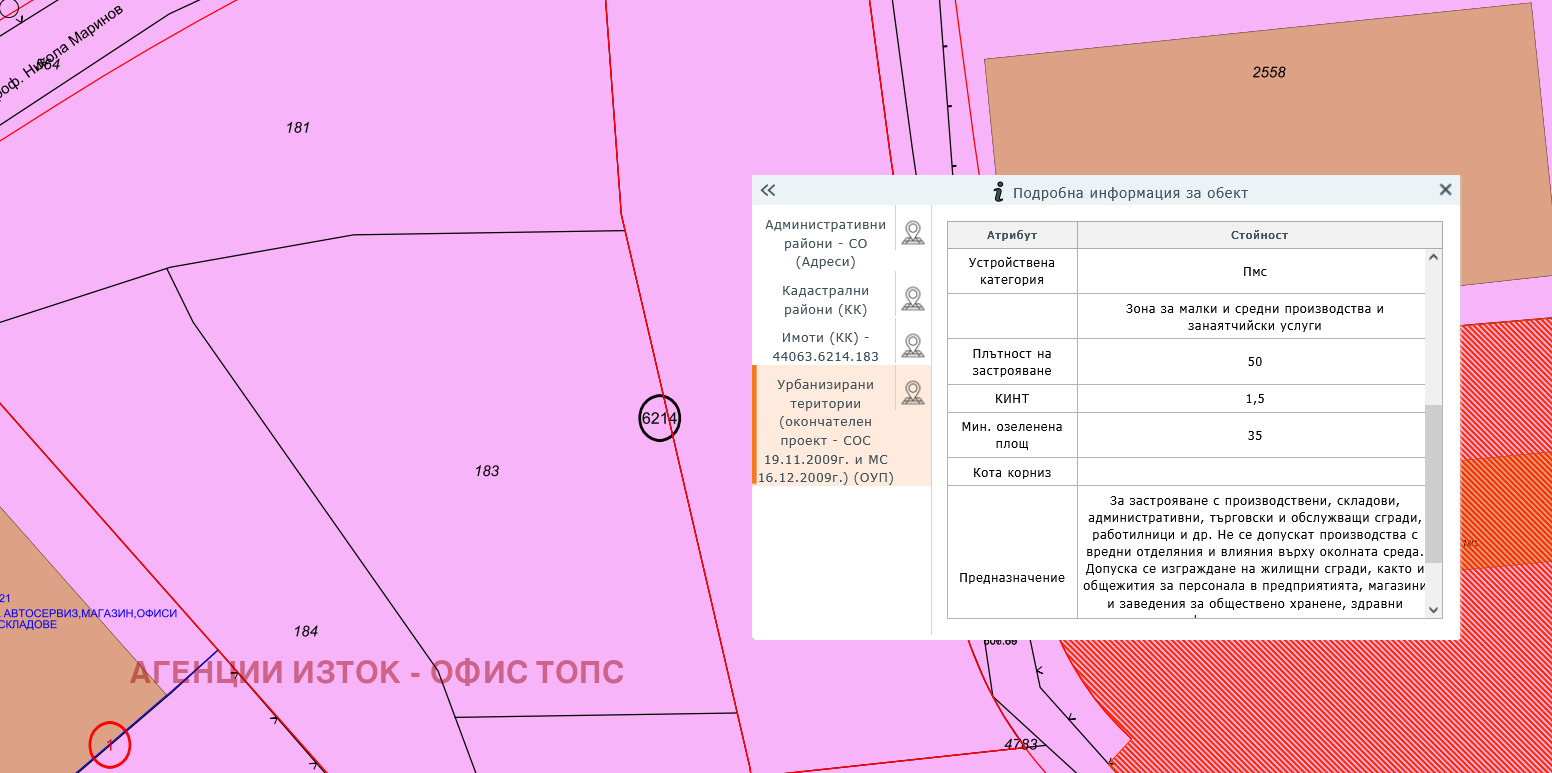Click the attribute table scrollbar thumb
Screen dimensions: 1552x773
click(1433, 482)
